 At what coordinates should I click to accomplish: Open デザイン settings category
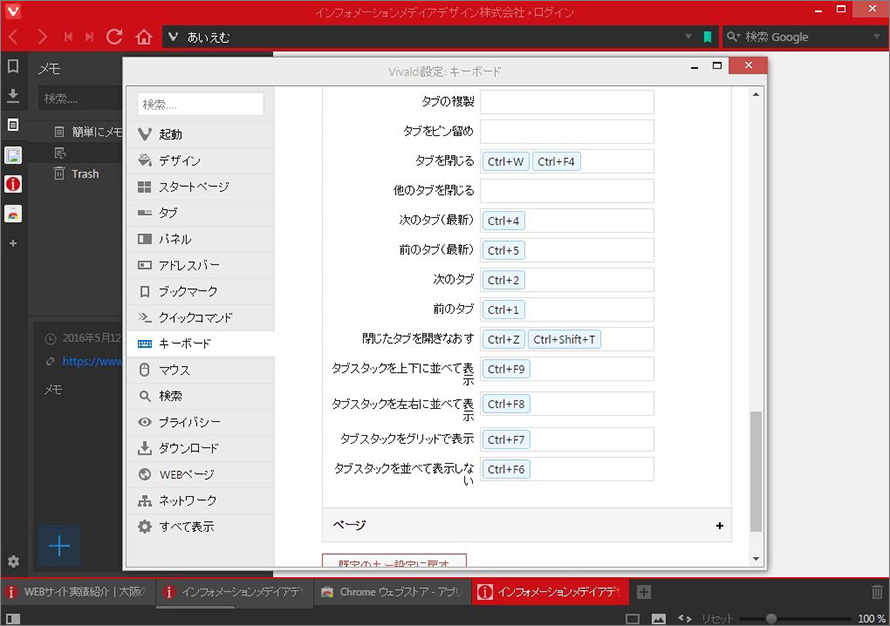click(x=200, y=161)
